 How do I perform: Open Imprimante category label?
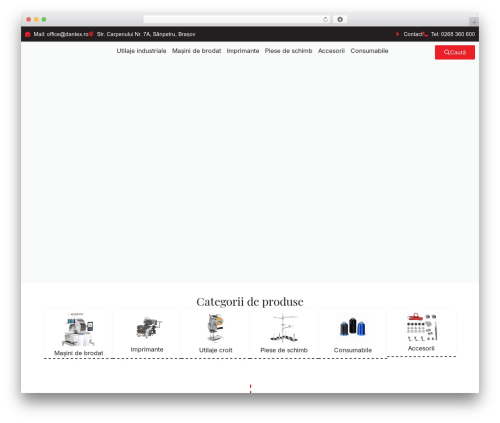click(147, 349)
